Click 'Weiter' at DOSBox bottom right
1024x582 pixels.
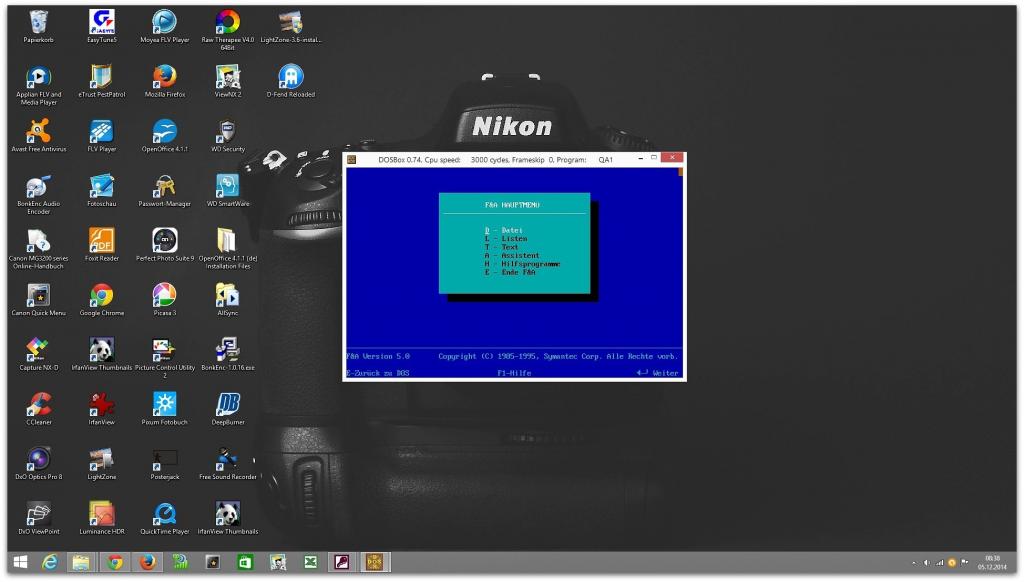(658, 373)
